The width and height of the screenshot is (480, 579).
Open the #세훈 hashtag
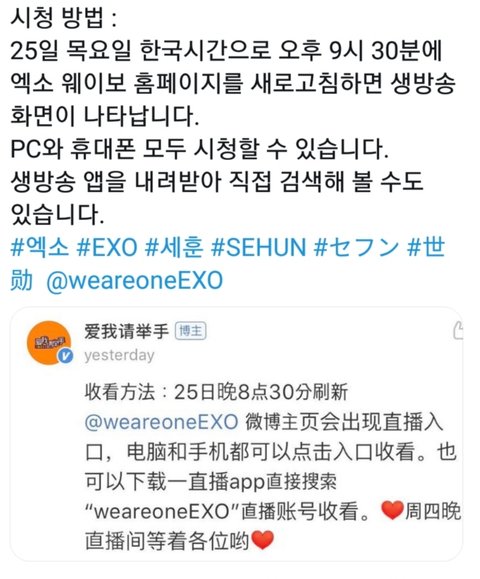tap(174, 247)
